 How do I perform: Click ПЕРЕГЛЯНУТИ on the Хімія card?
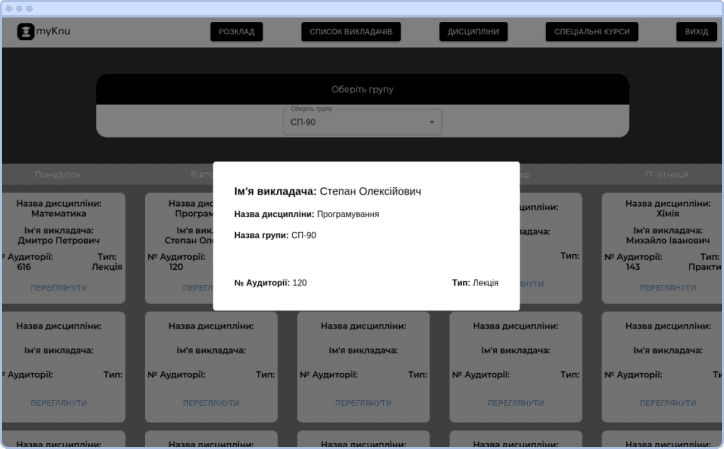coord(667,288)
